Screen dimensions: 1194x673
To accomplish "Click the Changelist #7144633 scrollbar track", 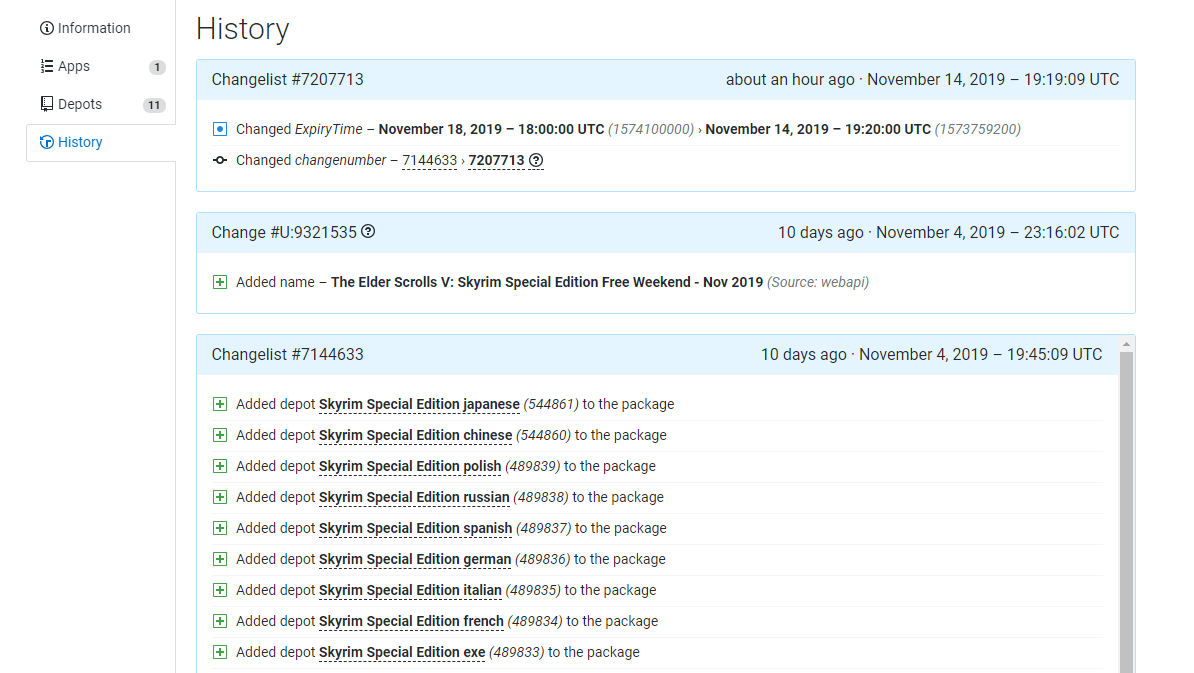I will 1126,512.
